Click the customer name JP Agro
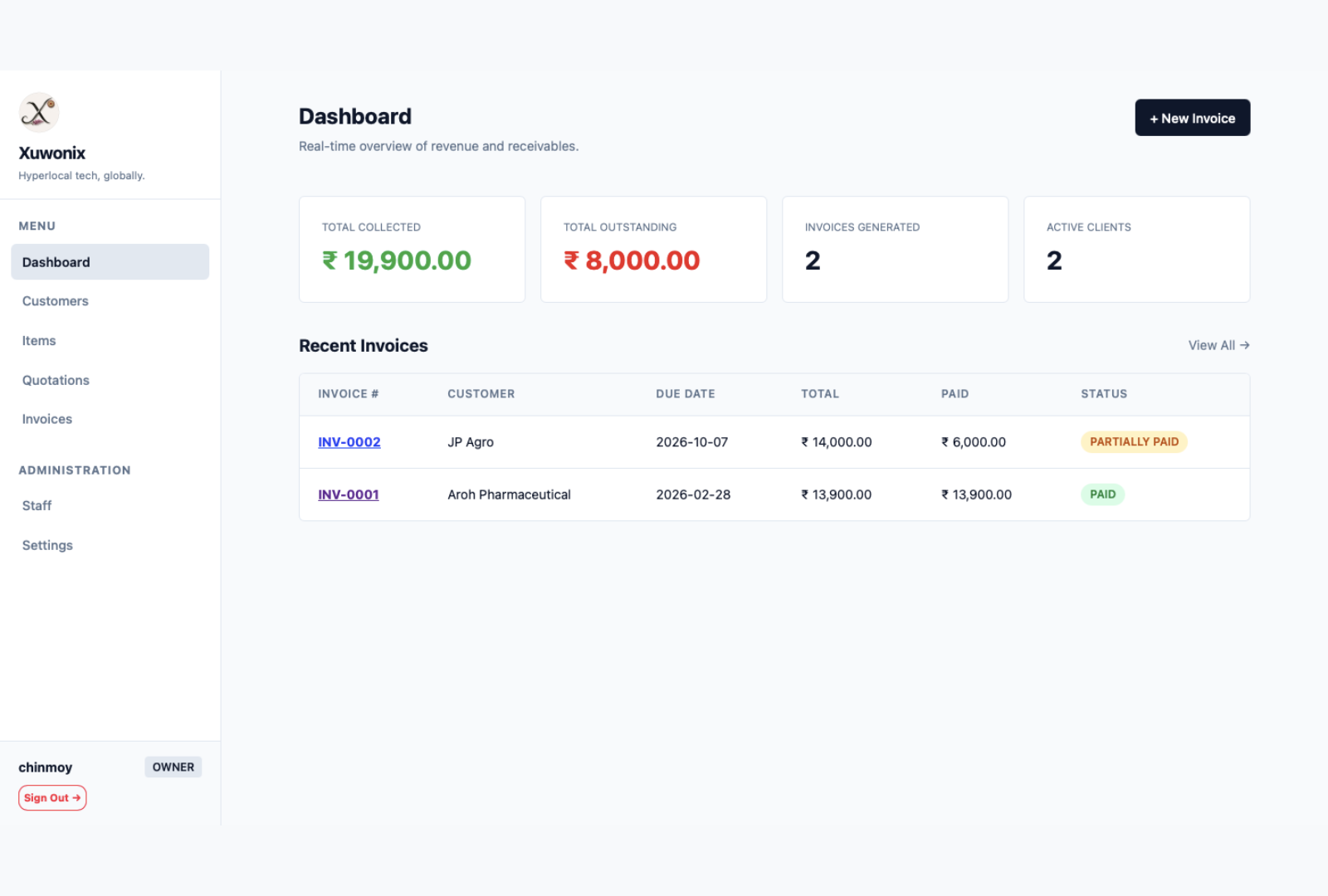The height and width of the screenshot is (896, 1328). [471, 442]
